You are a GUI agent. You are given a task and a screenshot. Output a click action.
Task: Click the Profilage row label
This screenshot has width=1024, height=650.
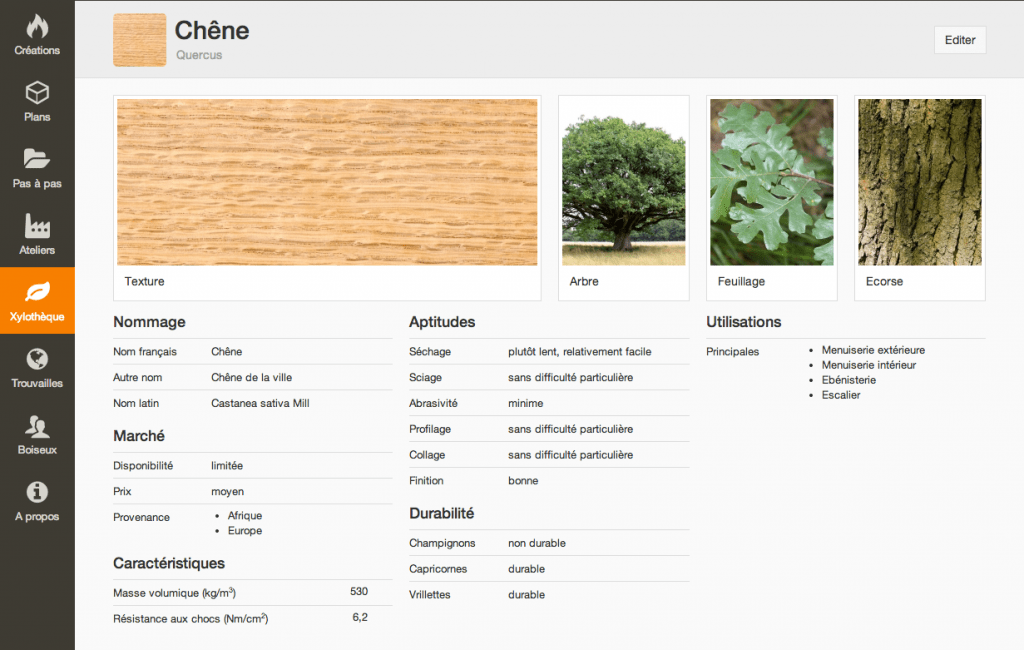(x=430, y=429)
